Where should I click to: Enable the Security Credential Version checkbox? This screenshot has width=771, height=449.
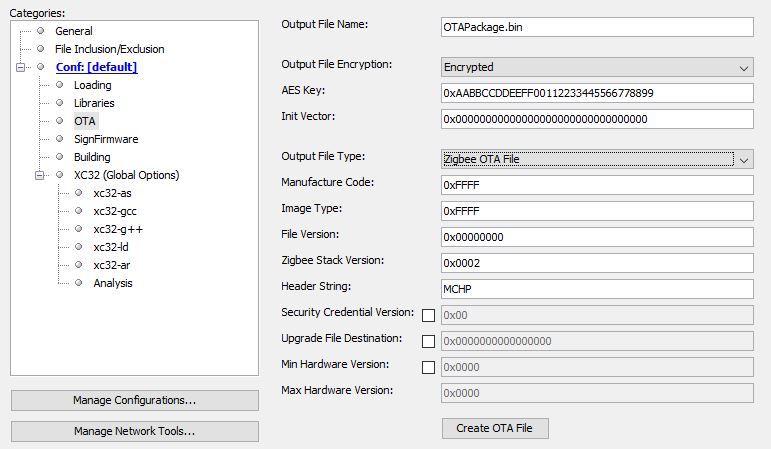tap(428, 315)
